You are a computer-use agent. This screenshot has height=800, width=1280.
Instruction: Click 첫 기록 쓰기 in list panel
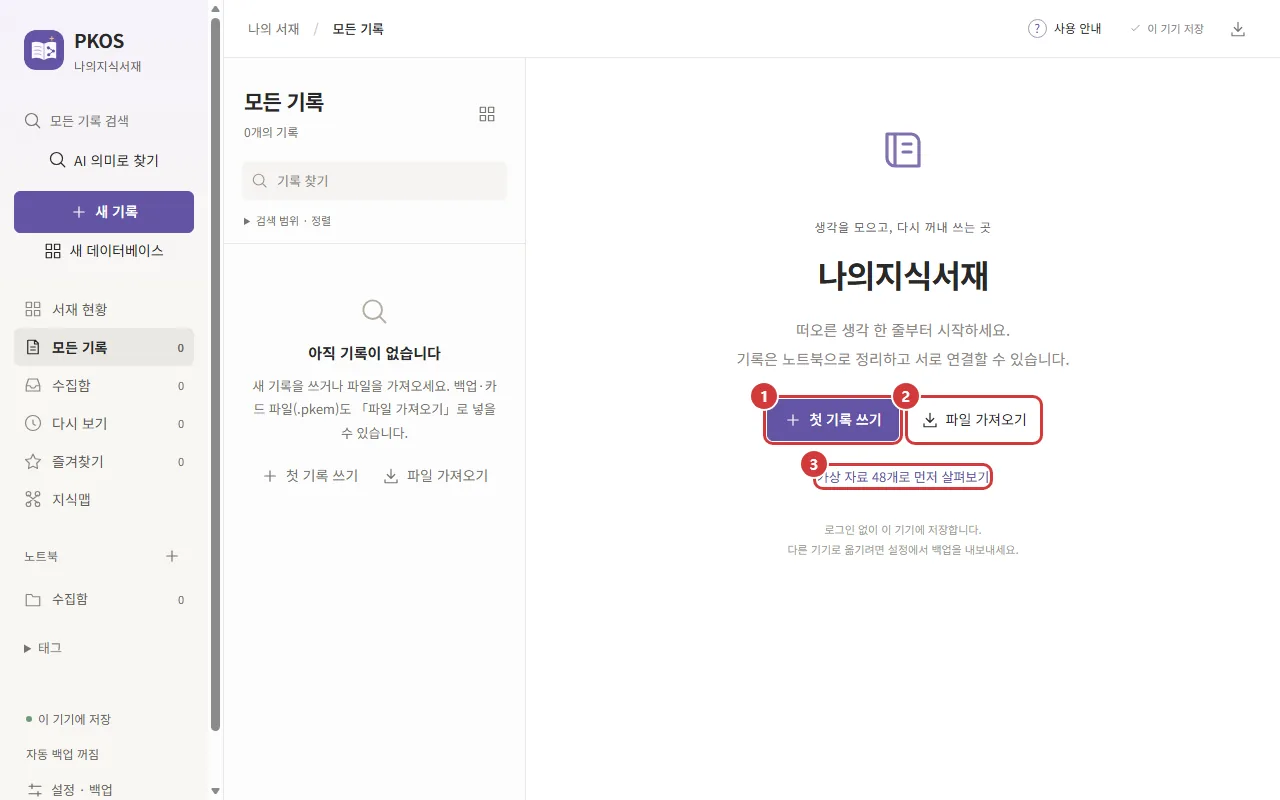[x=311, y=476]
